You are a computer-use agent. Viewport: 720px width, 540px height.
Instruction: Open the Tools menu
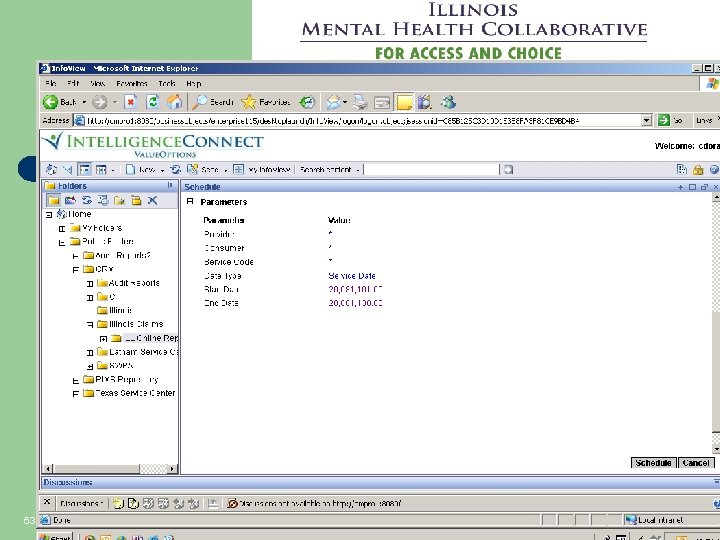[167, 84]
